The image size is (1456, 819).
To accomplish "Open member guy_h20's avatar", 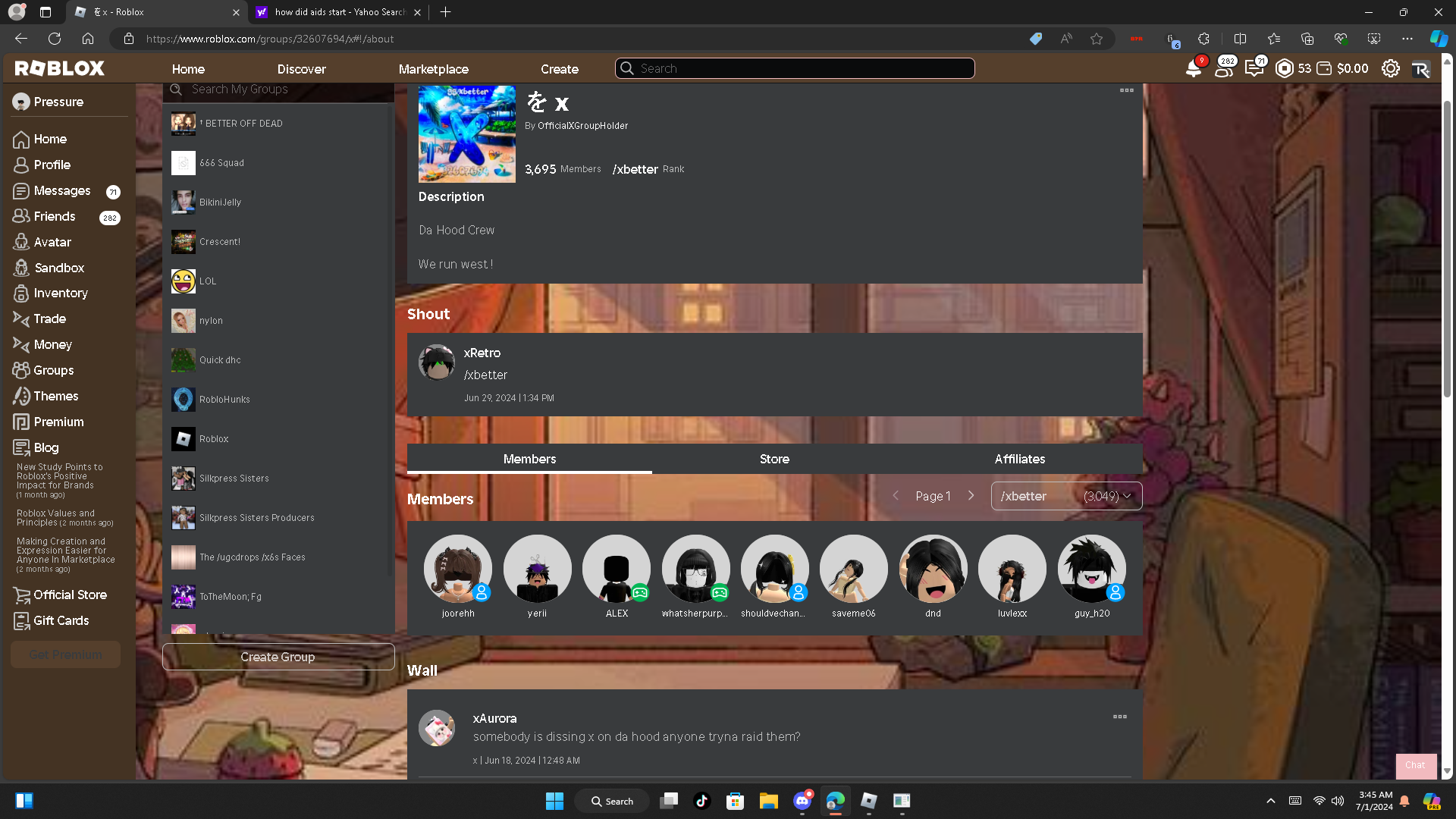I will pos(1091,569).
